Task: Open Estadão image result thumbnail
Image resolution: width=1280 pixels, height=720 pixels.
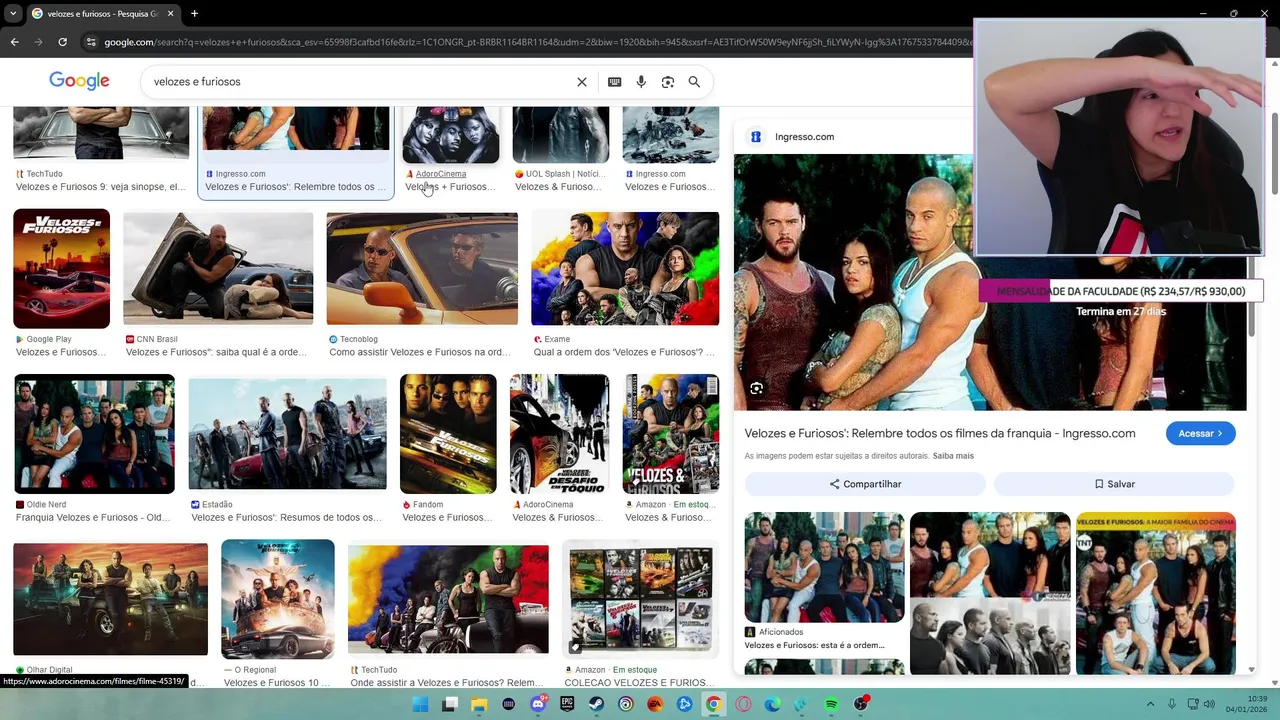Action: pyautogui.click(x=287, y=434)
